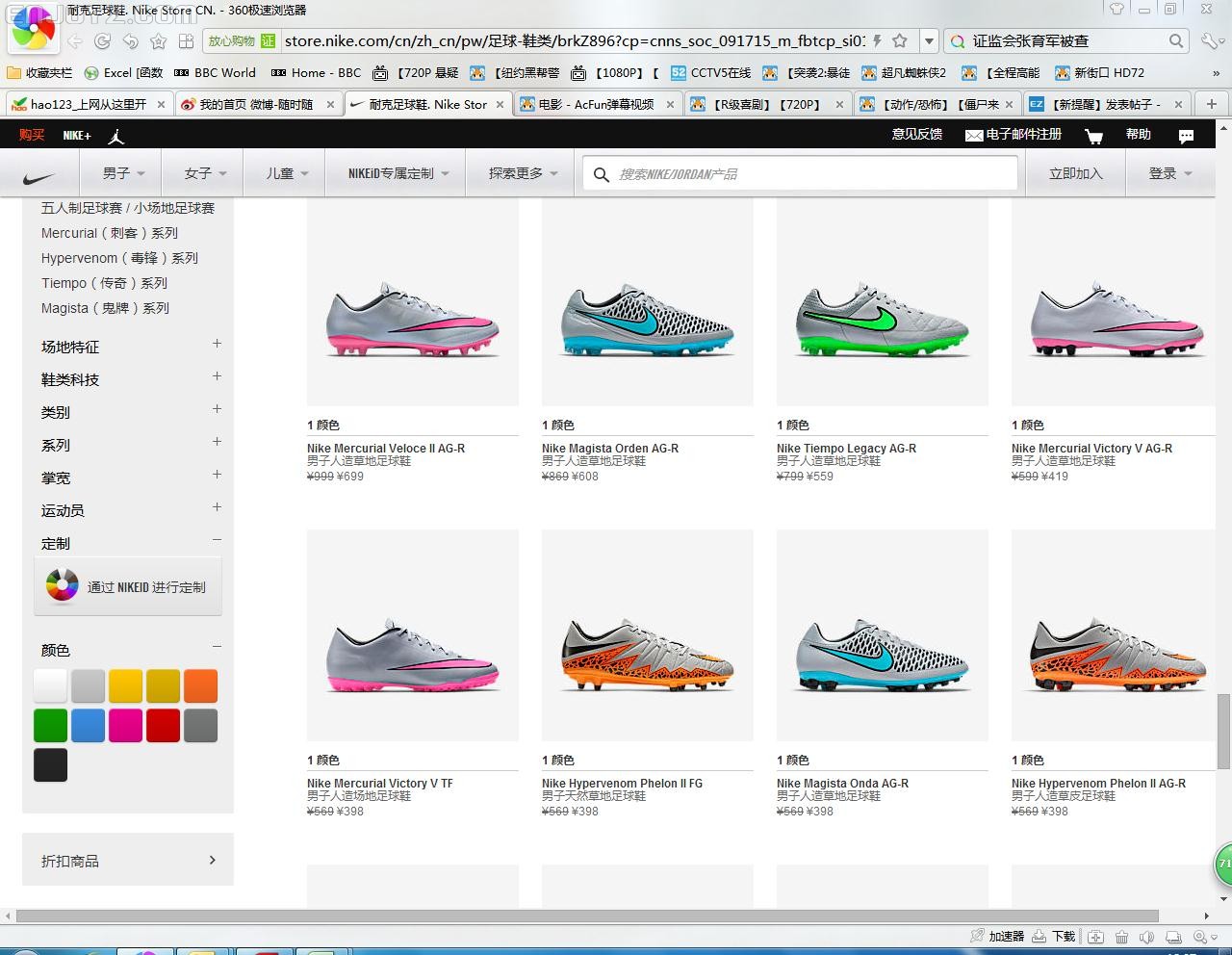
Task: Select the orange color swatch
Action: click(x=200, y=685)
